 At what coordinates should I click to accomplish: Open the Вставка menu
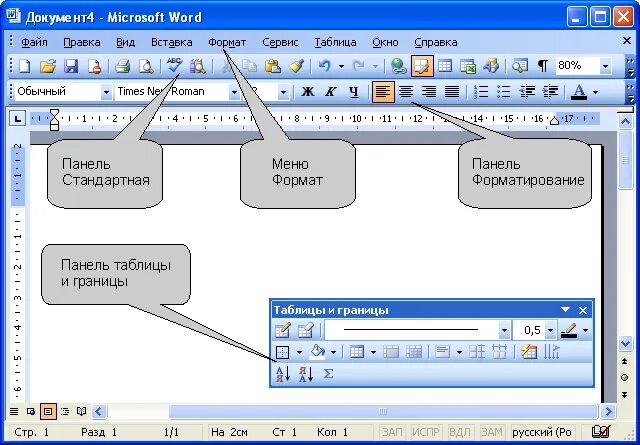(171, 42)
